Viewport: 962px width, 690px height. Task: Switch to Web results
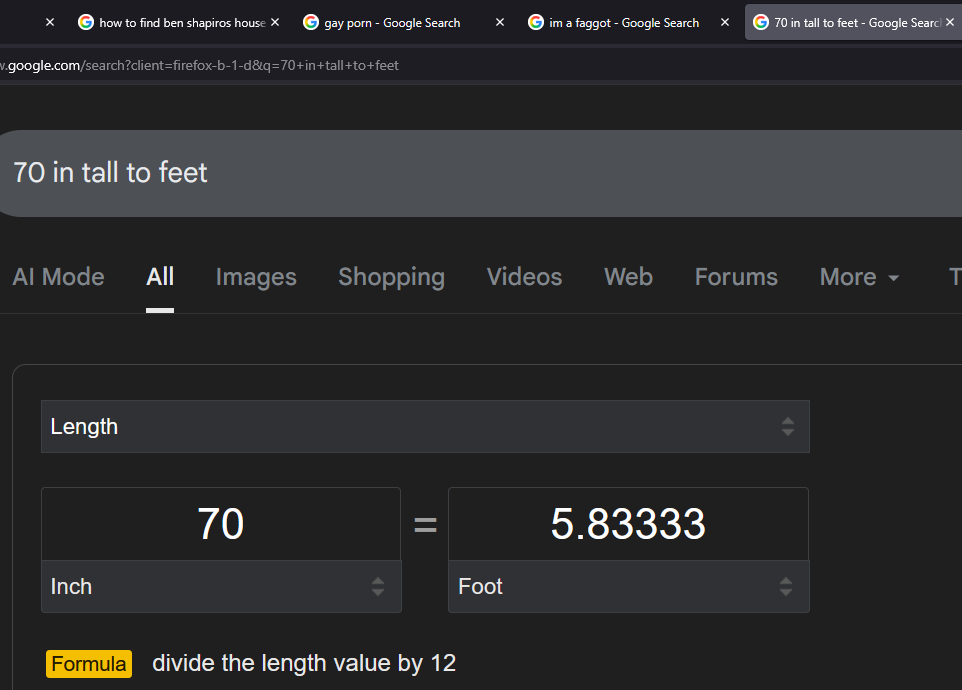[628, 277]
